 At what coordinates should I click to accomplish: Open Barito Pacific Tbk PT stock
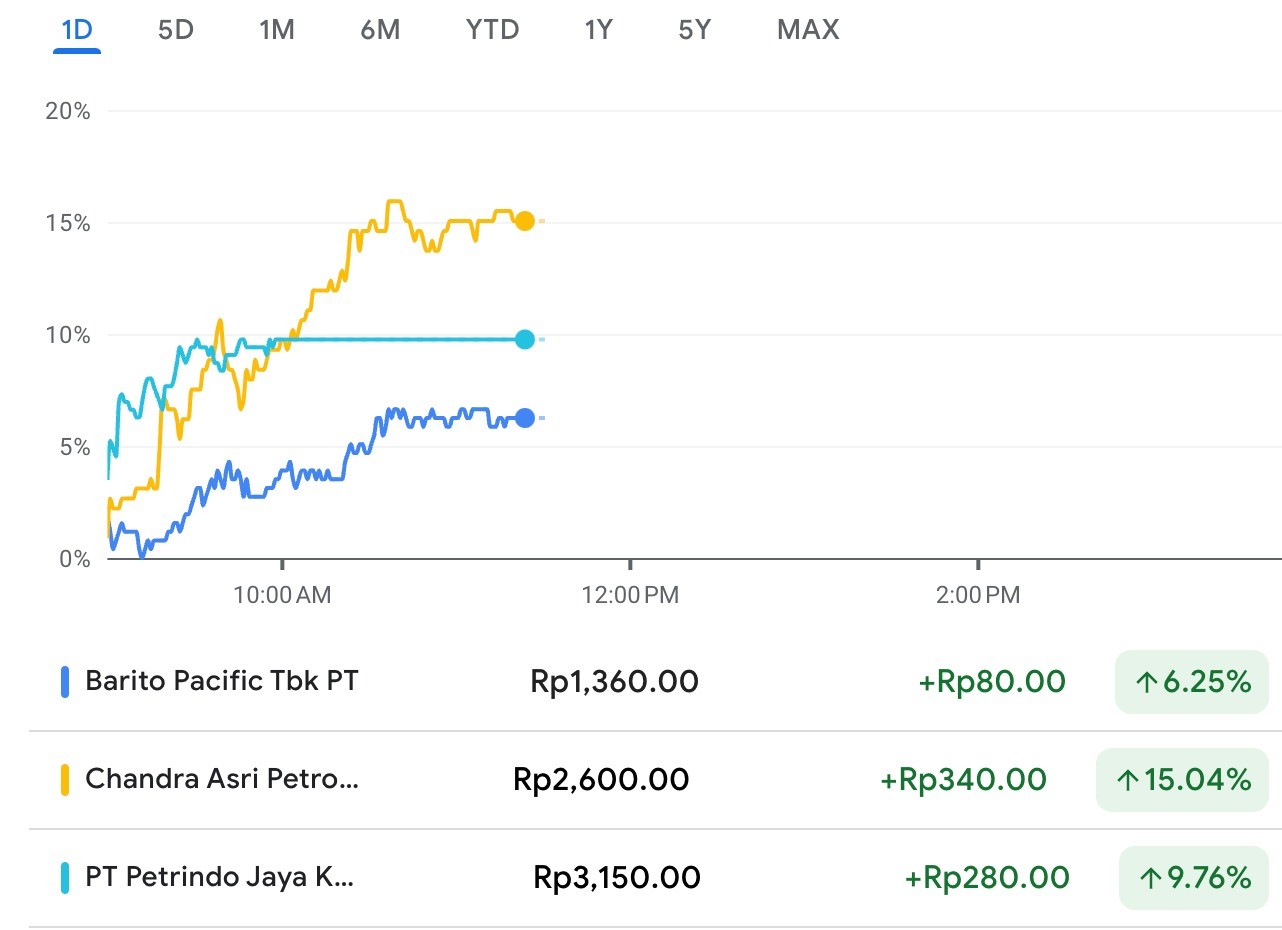pyautogui.click(x=655, y=682)
